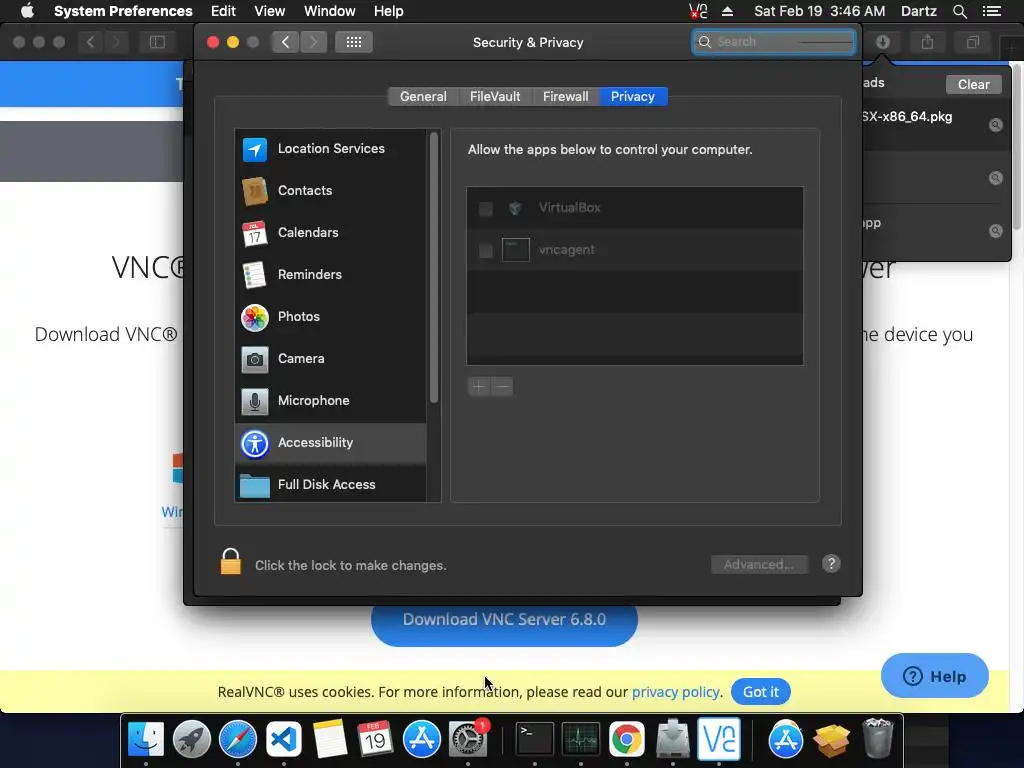Select Contacts in privacy list
Viewport: 1024px width, 768px height.
[330, 191]
